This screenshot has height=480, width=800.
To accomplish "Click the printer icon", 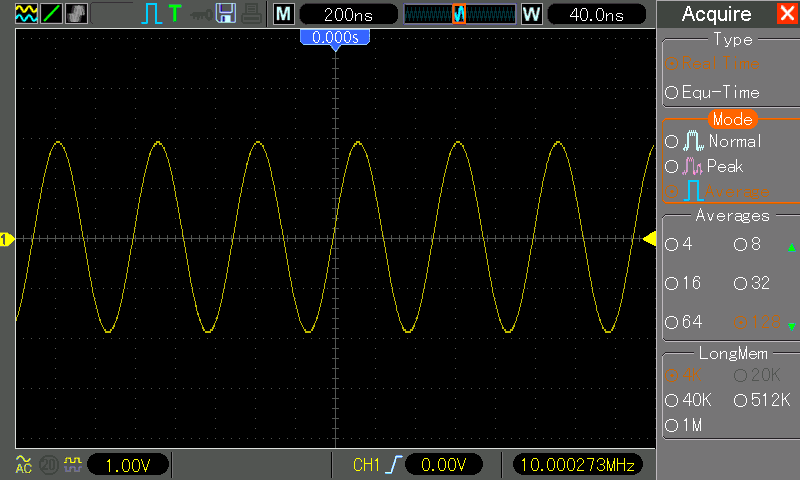I will coord(252,14).
